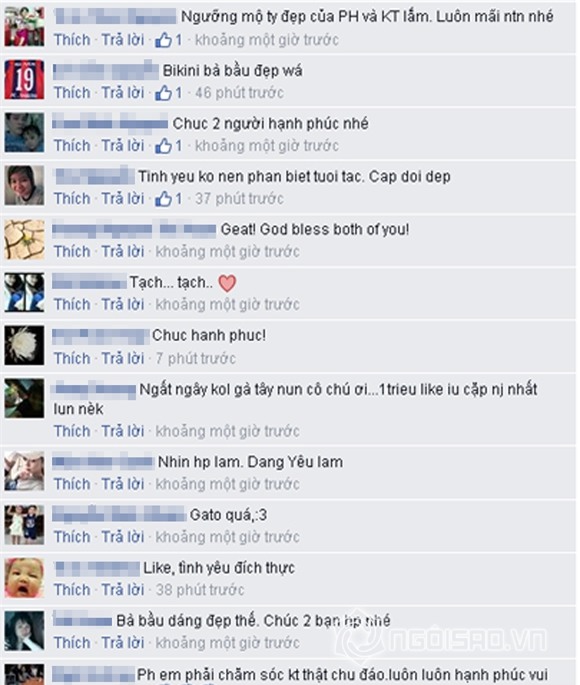Open the baby face avatar on the "Like, tình yêu" comment
580x685 pixels.
click(x=24, y=578)
